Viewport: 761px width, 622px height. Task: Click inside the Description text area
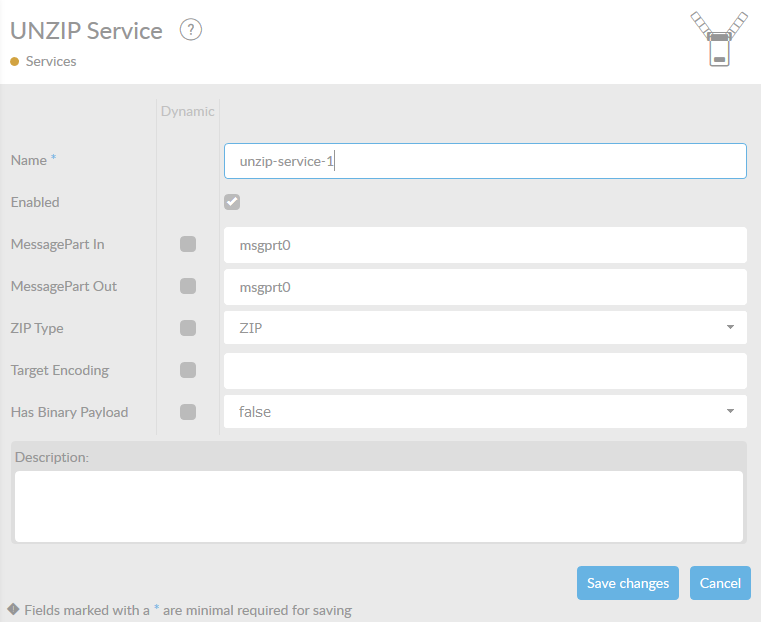[379, 507]
